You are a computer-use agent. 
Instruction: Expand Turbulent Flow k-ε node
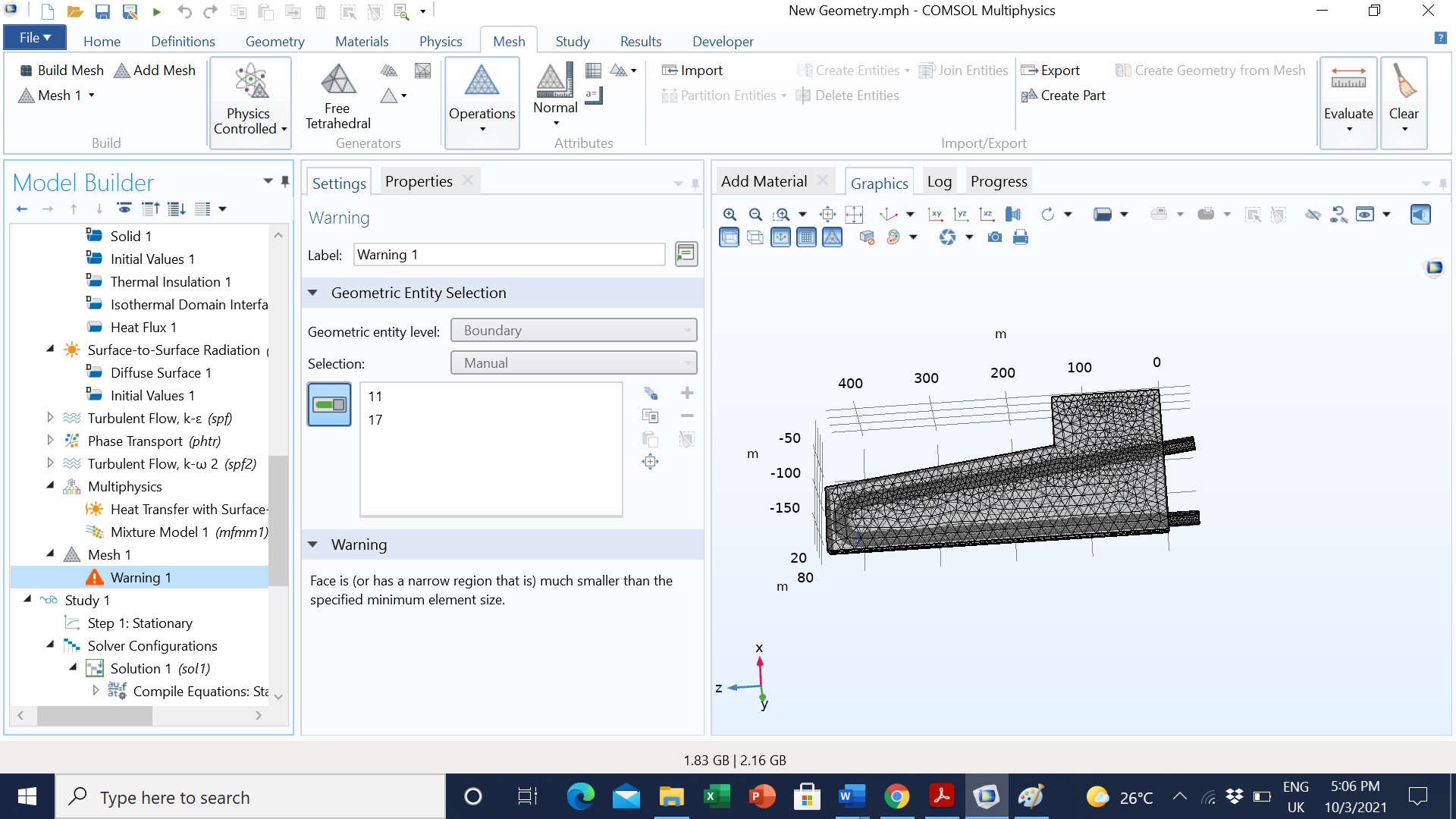point(50,418)
